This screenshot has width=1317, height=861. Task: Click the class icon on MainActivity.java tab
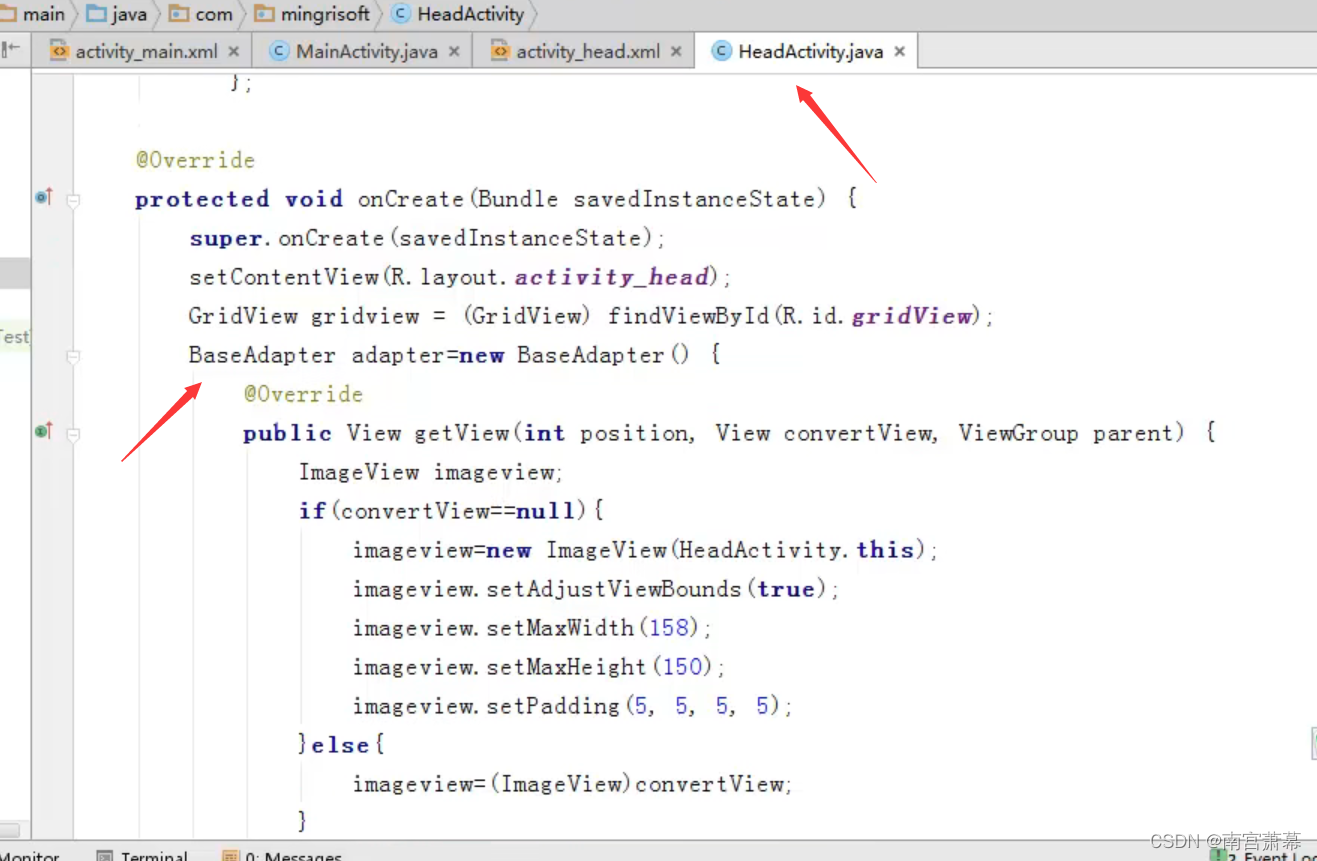pyautogui.click(x=280, y=51)
